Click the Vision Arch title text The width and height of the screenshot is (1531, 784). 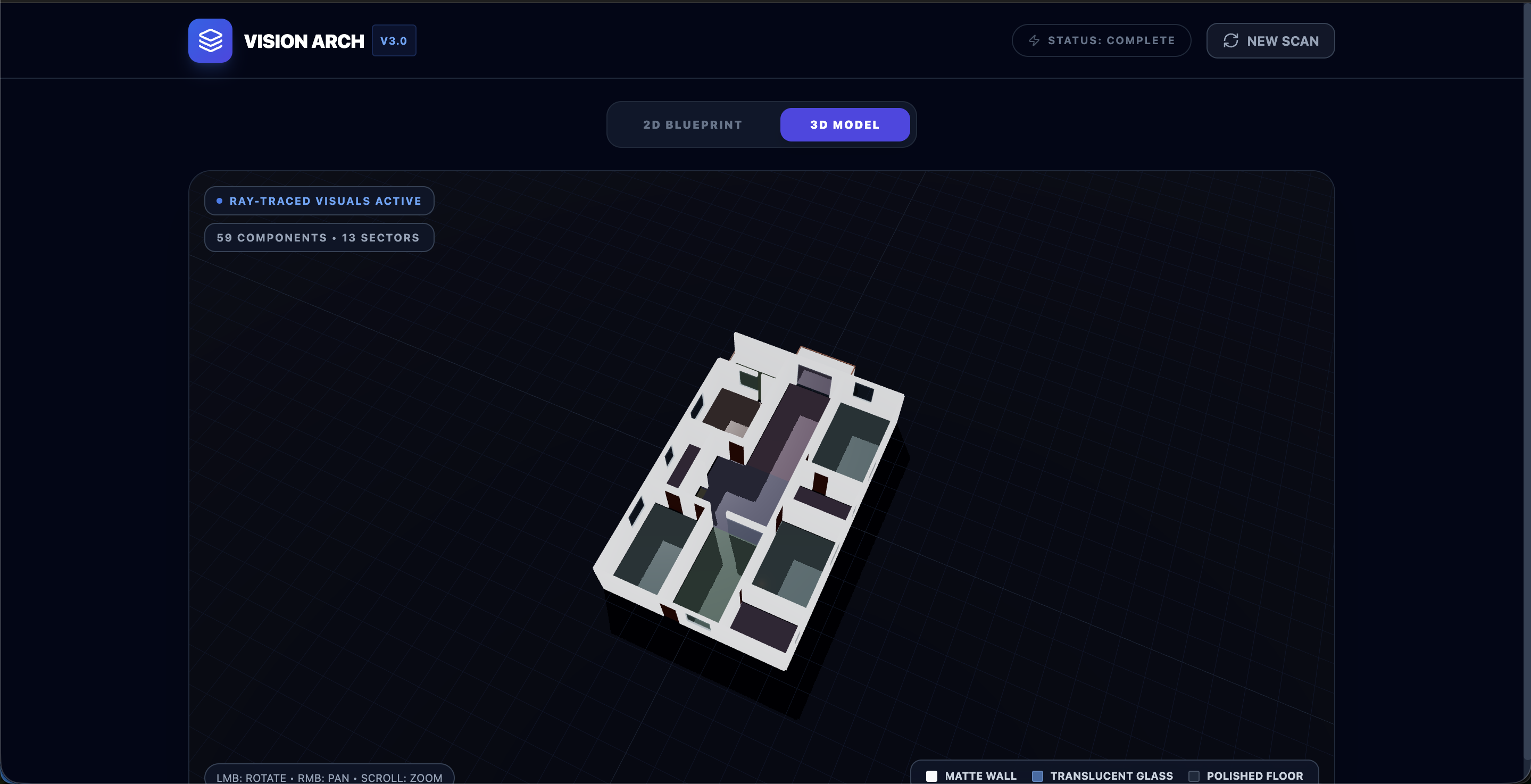(304, 41)
